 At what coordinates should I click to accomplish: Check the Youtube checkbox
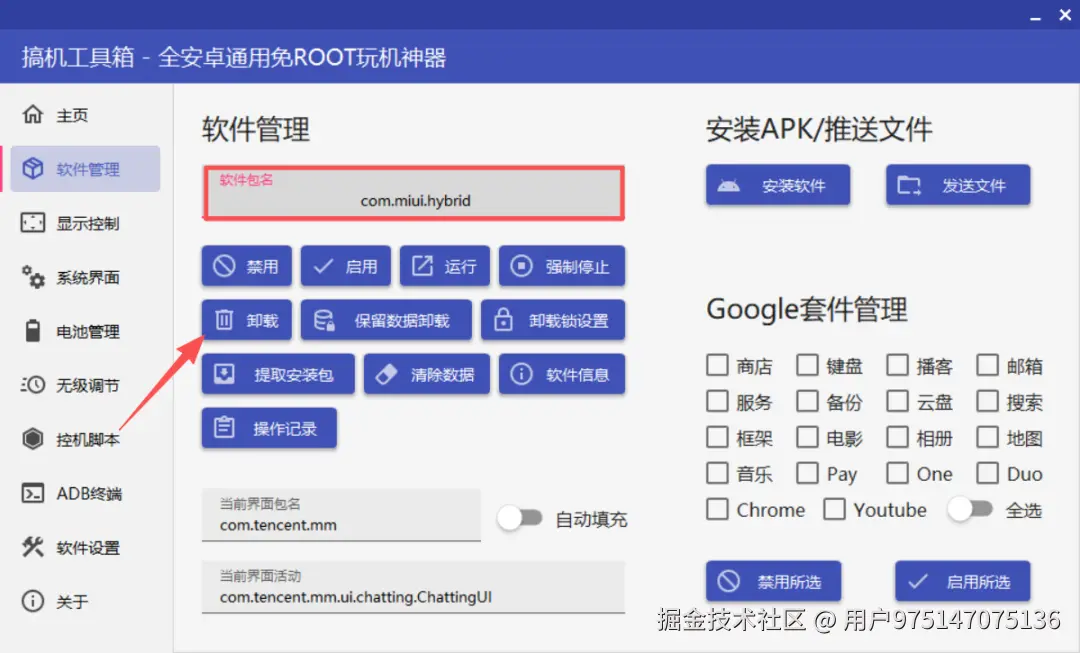834,509
